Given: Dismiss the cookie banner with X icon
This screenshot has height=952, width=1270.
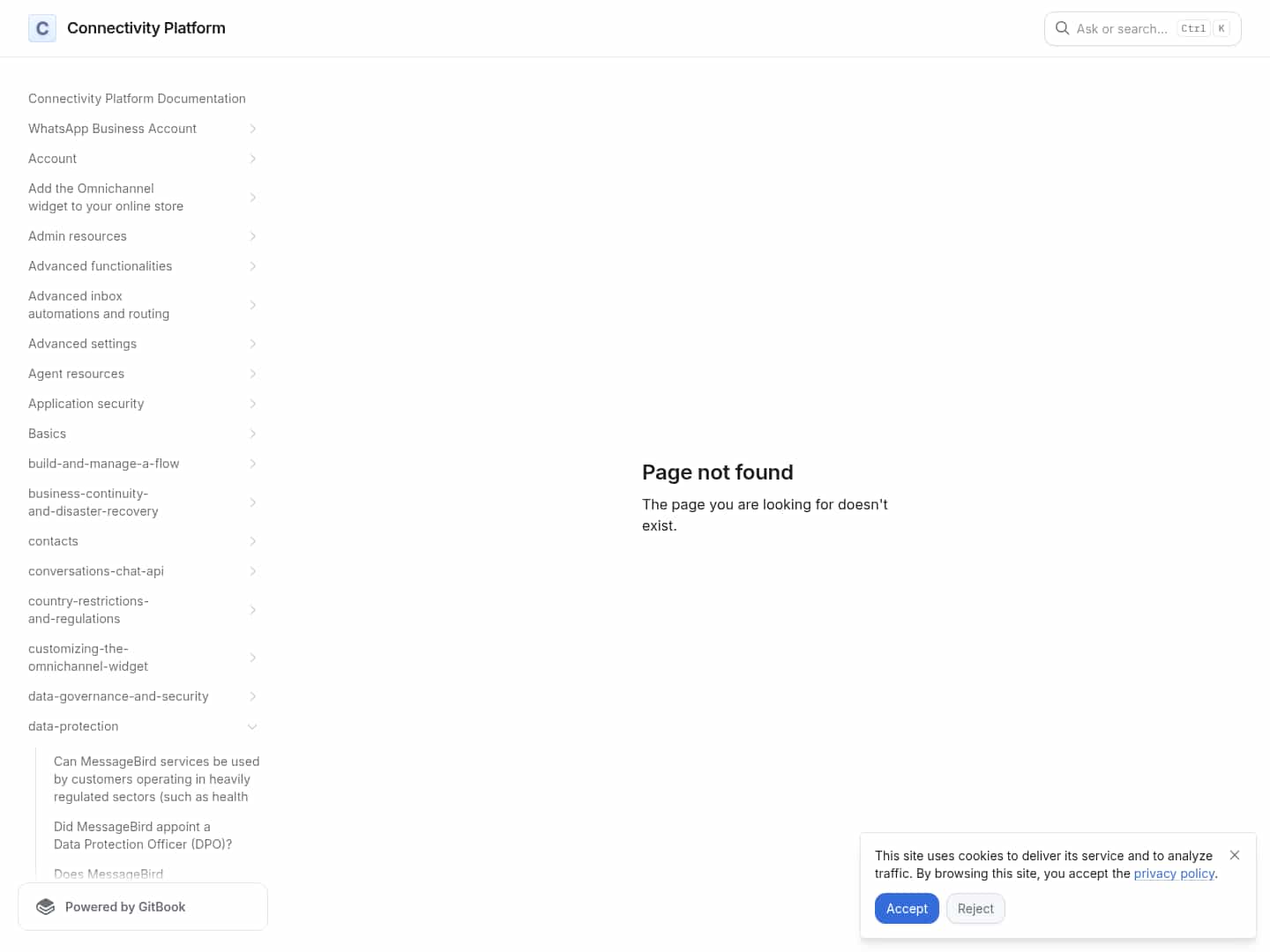Looking at the screenshot, I should click(x=1235, y=855).
